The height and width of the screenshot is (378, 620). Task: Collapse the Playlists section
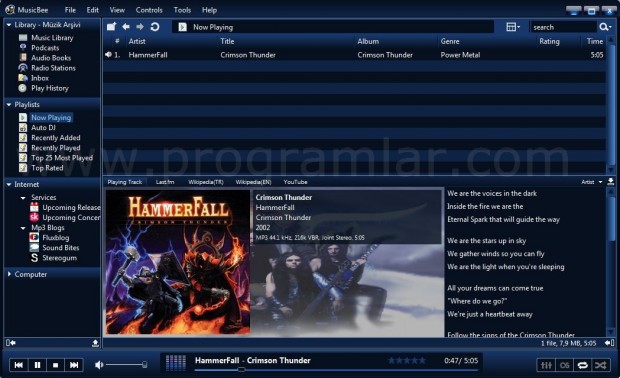(9, 104)
